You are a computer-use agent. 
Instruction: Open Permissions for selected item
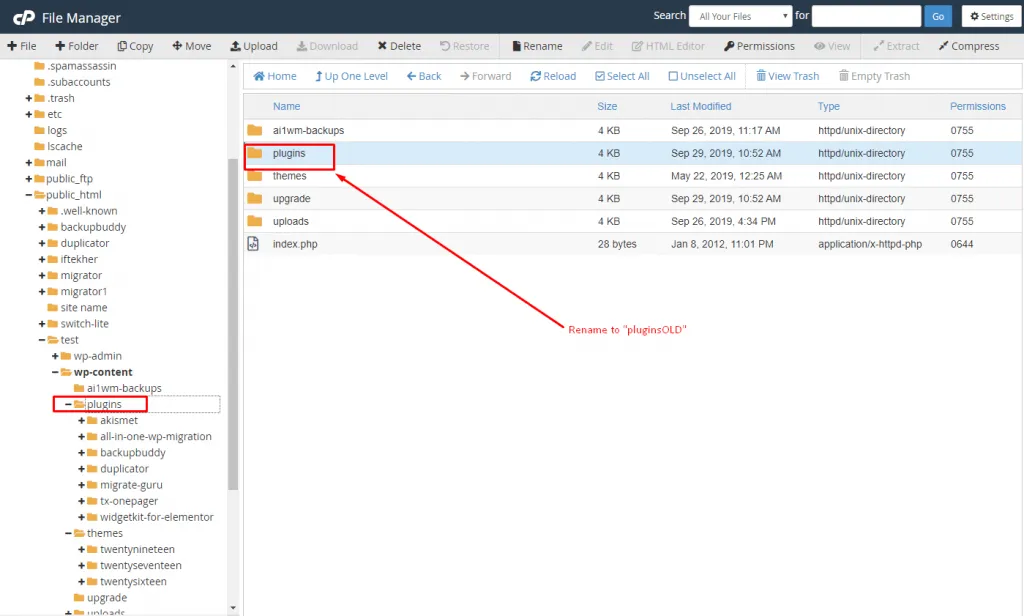tap(759, 46)
